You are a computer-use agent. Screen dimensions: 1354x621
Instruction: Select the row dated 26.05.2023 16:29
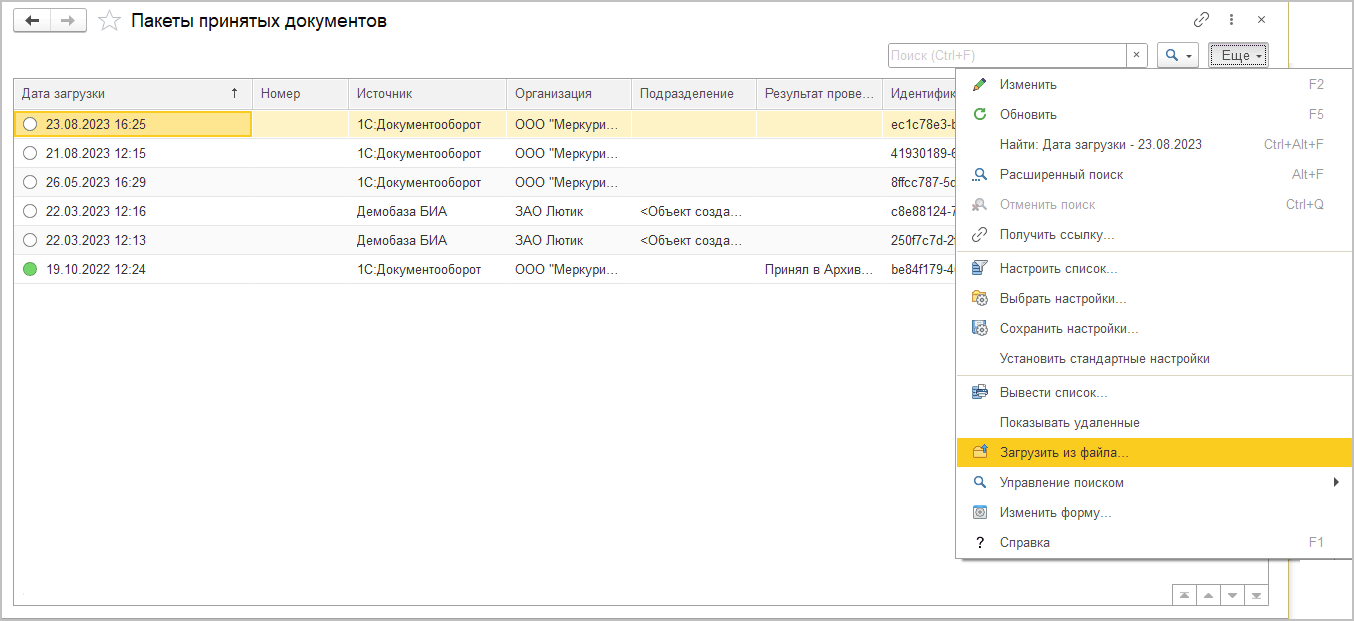coord(96,183)
